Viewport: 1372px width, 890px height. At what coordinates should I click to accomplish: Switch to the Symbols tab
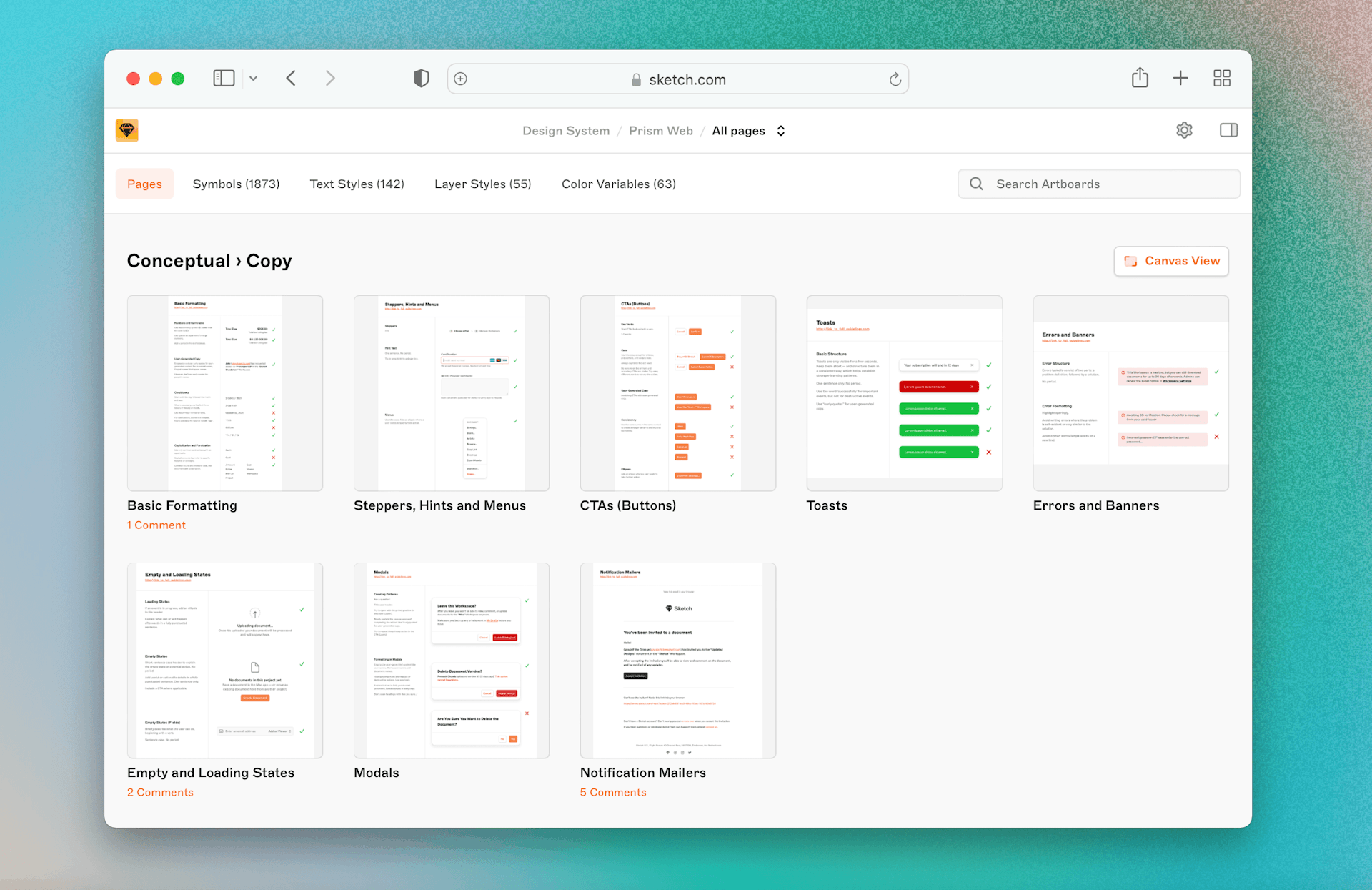click(x=236, y=184)
